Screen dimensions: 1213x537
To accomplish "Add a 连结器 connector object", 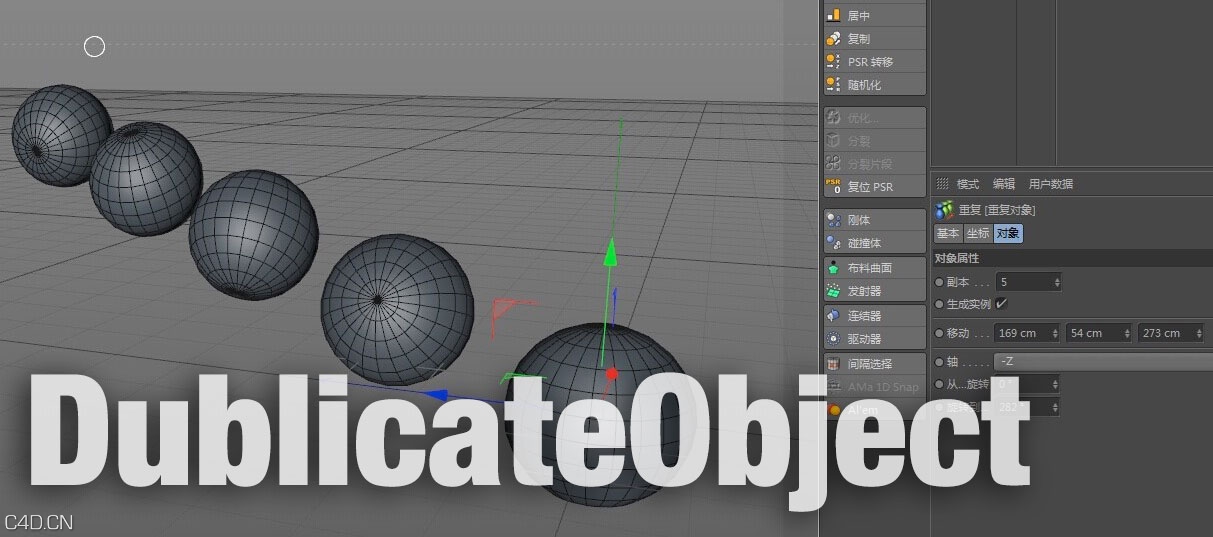I will (874, 315).
